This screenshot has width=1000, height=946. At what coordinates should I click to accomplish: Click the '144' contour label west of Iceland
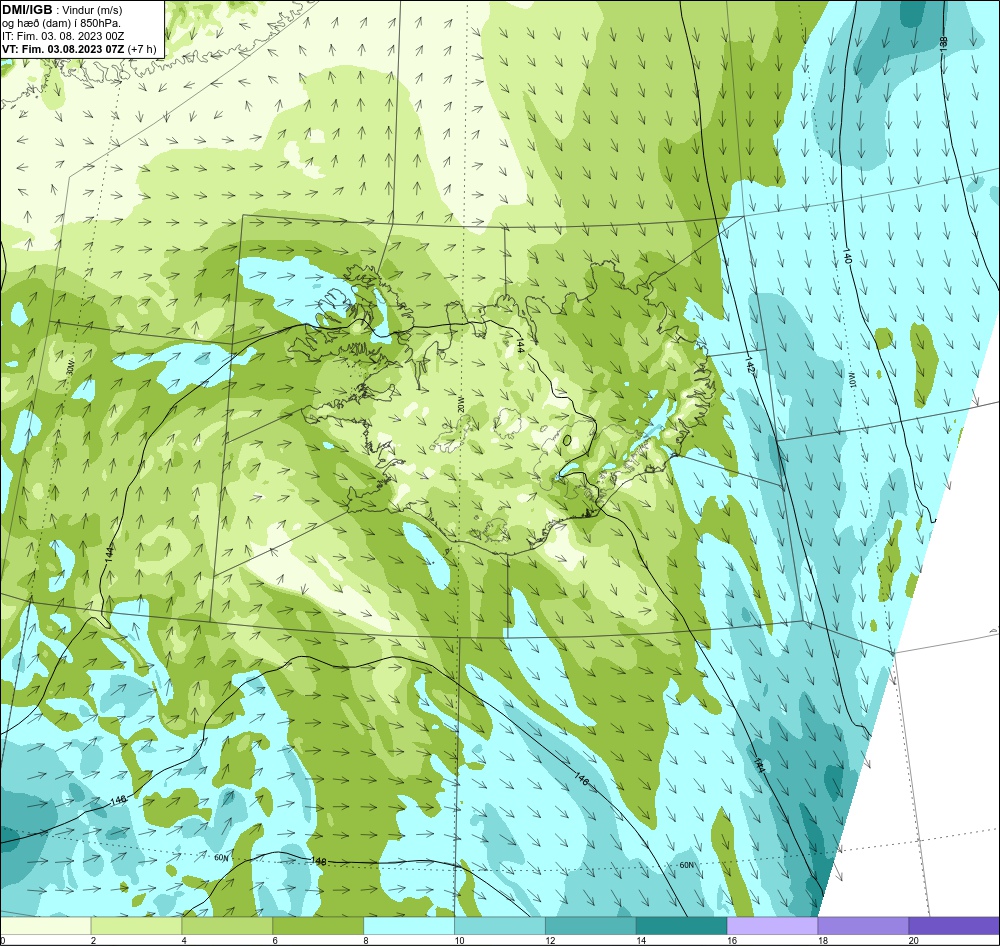tap(109, 554)
